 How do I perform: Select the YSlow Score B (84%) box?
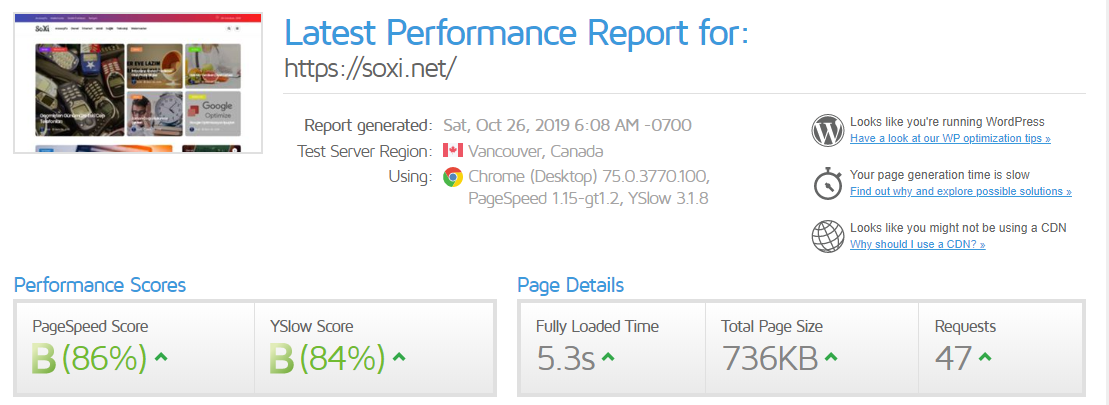click(x=373, y=347)
